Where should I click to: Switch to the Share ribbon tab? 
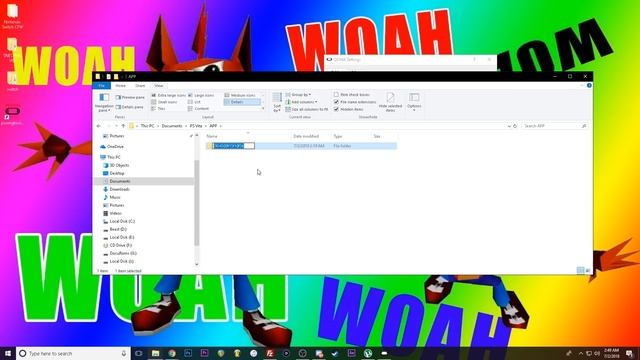[140, 86]
